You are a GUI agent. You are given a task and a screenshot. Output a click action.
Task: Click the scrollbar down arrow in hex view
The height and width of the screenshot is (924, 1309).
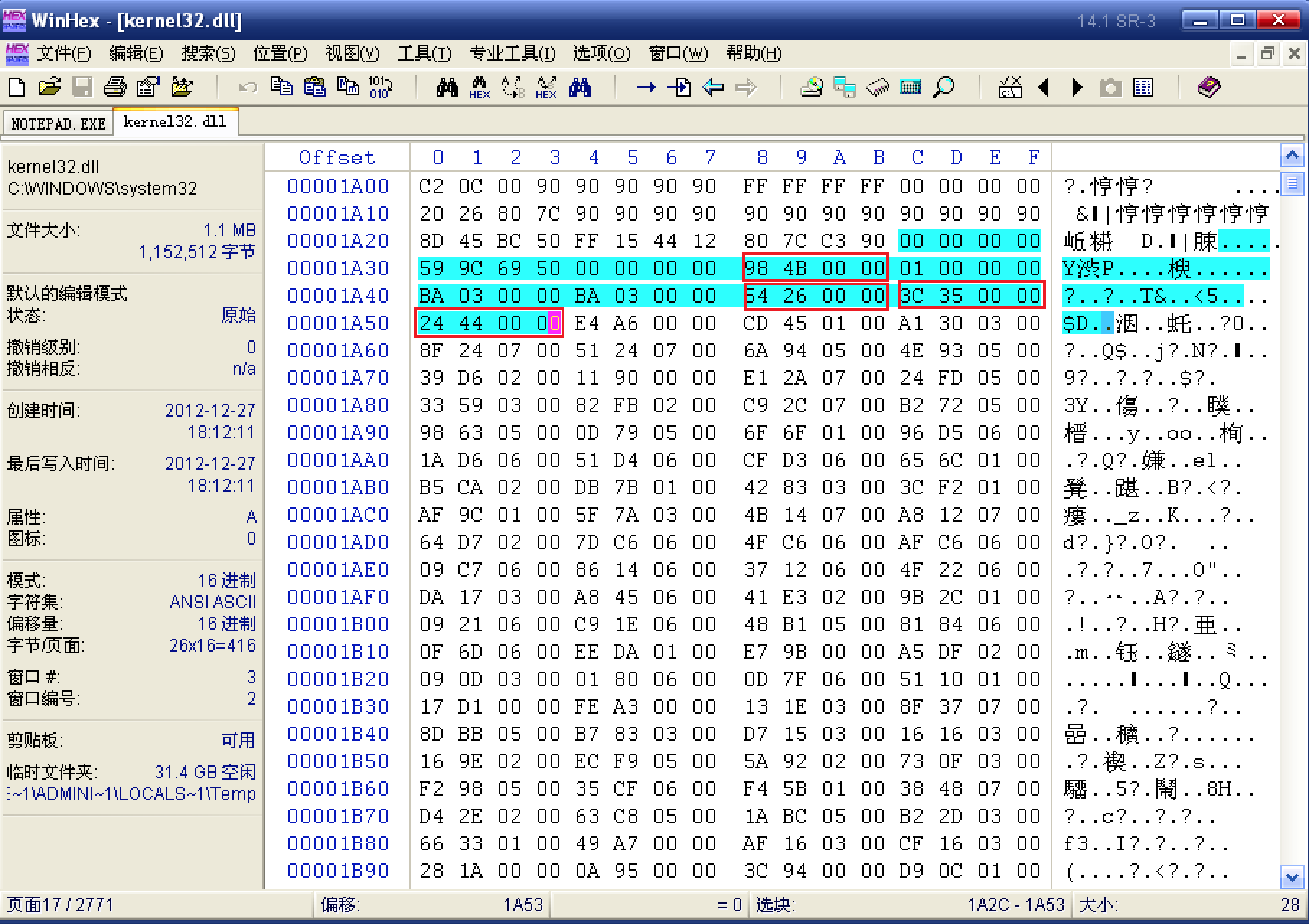coord(1292,877)
